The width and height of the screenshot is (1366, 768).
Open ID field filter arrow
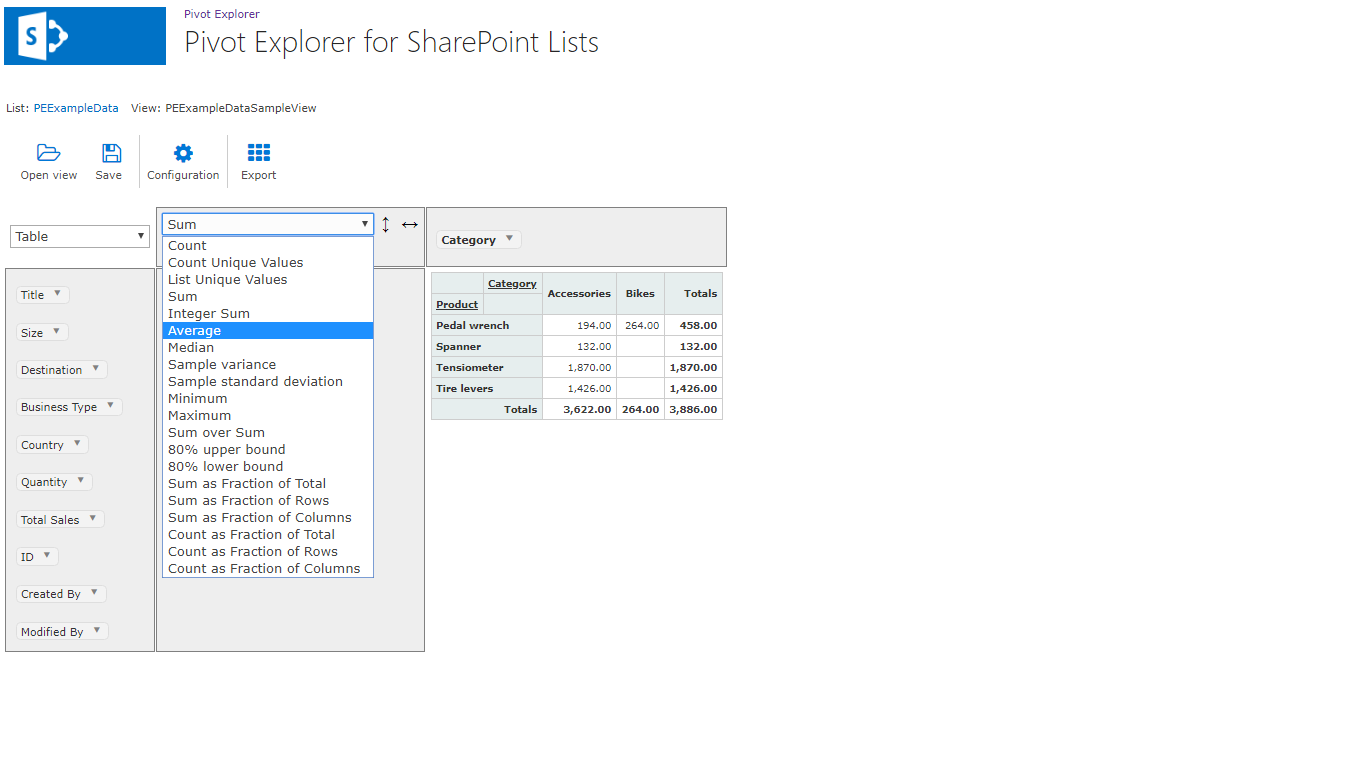46,555
